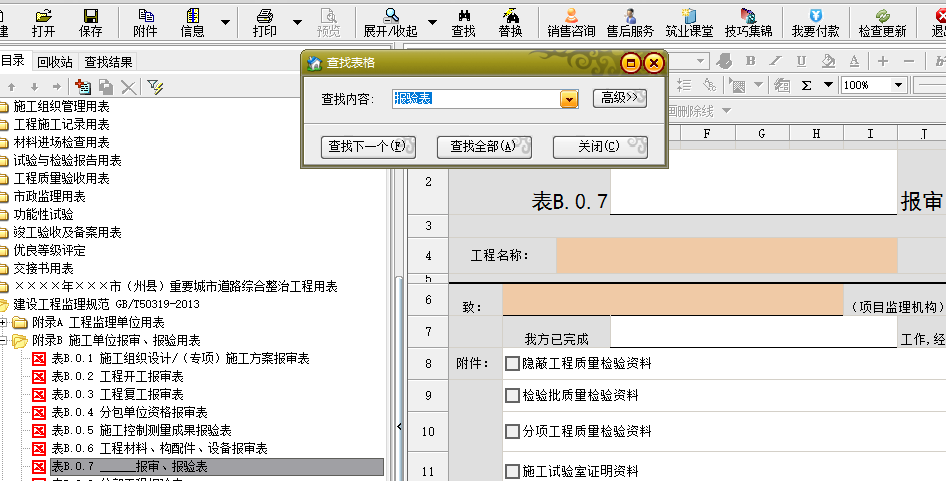Expand the 附录A 工程监理单位用表 tree node

click(5, 322)
